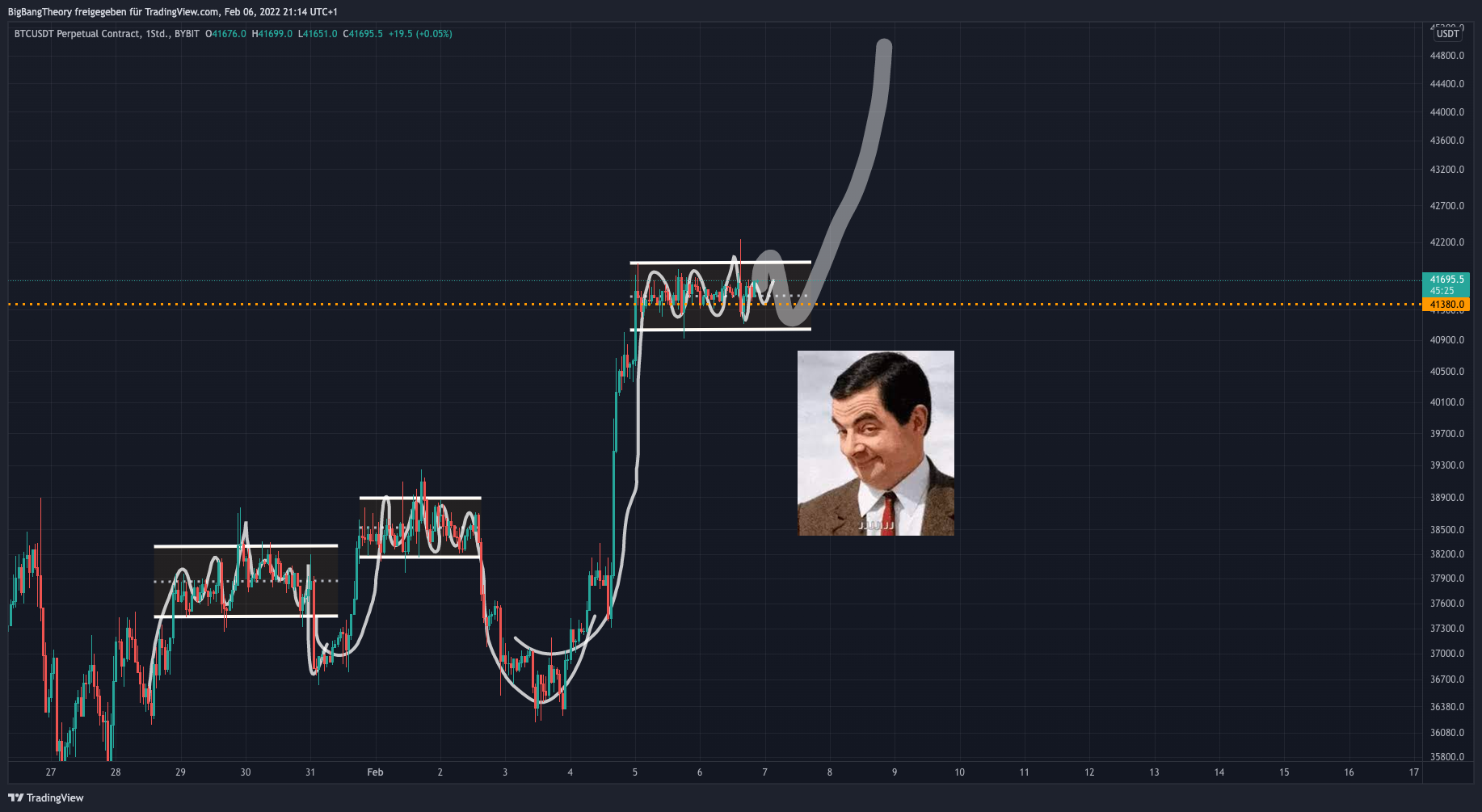Click the 37000.0 price axis label
Viewport: 1482px width, 812px height.
[1447, 654]
